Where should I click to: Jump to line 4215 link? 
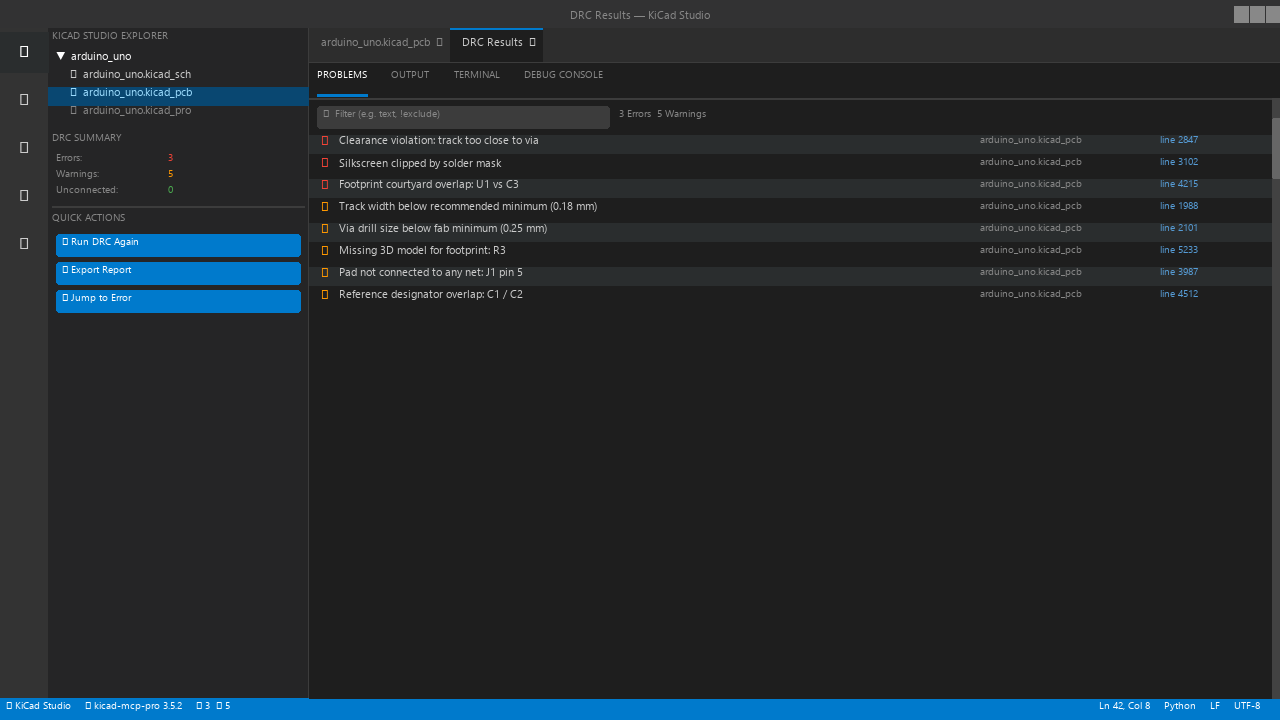(1179, 184)
